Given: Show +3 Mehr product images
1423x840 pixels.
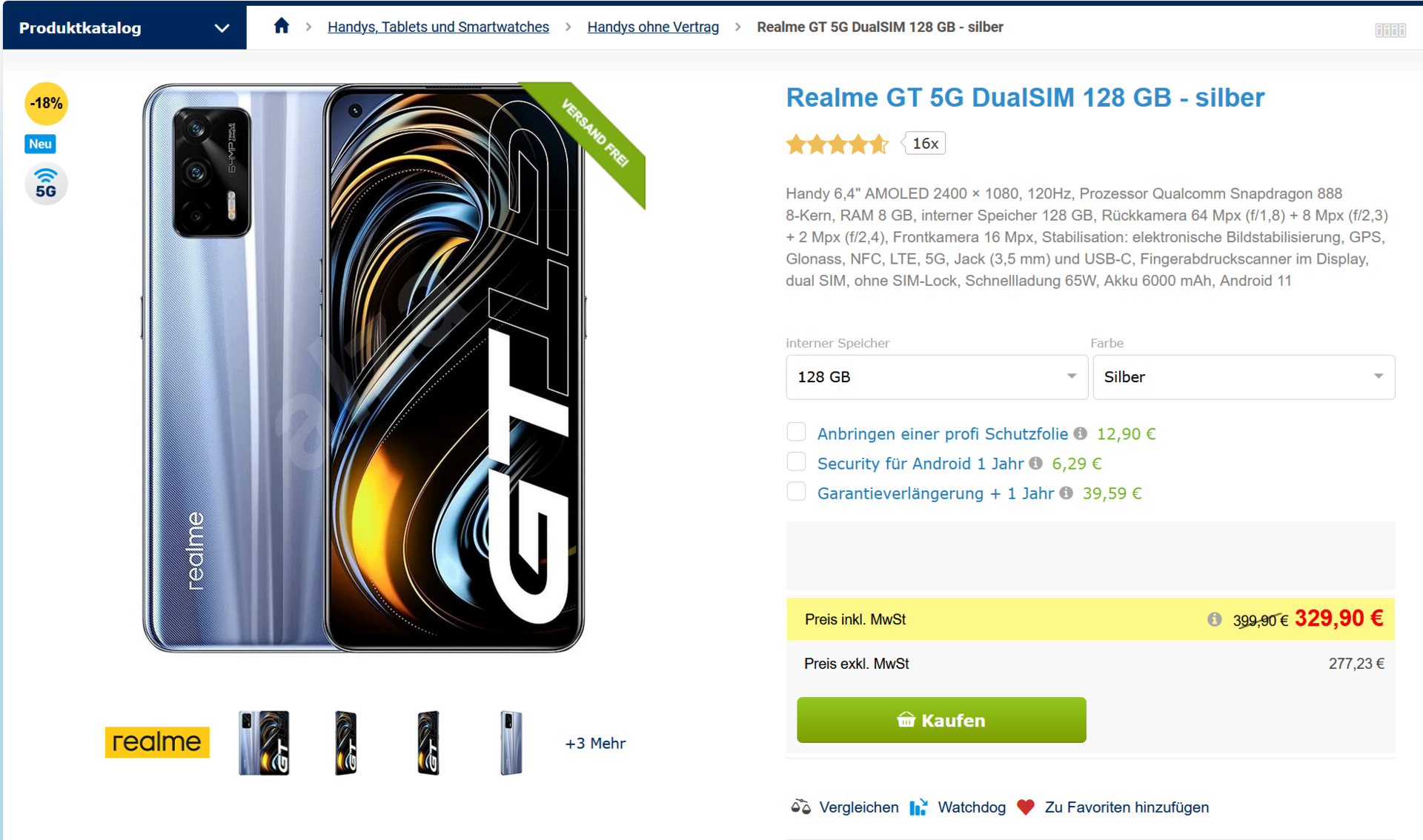Looking at the screenshot, I should (x=595, y=743).
